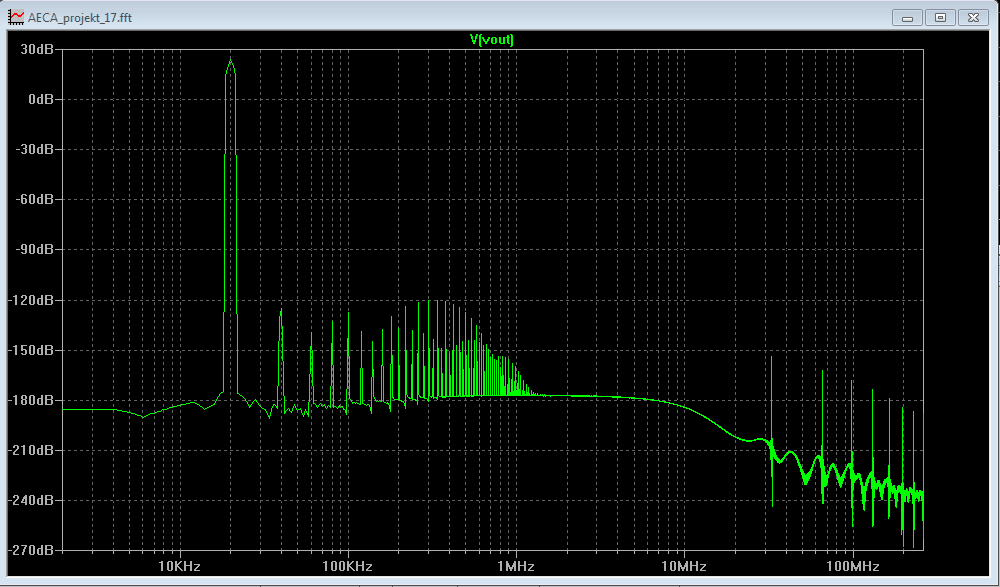1000x587 pixels.
Task: Click the AECA_projekt_17.fft window title
Action: (x=80, y=18)
